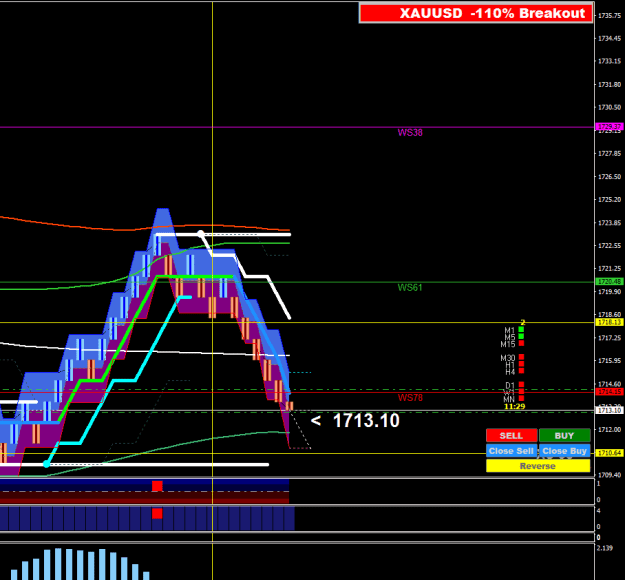Click the red 1714.15 price tag
625x580 pixels.
[x=609, y=392]
